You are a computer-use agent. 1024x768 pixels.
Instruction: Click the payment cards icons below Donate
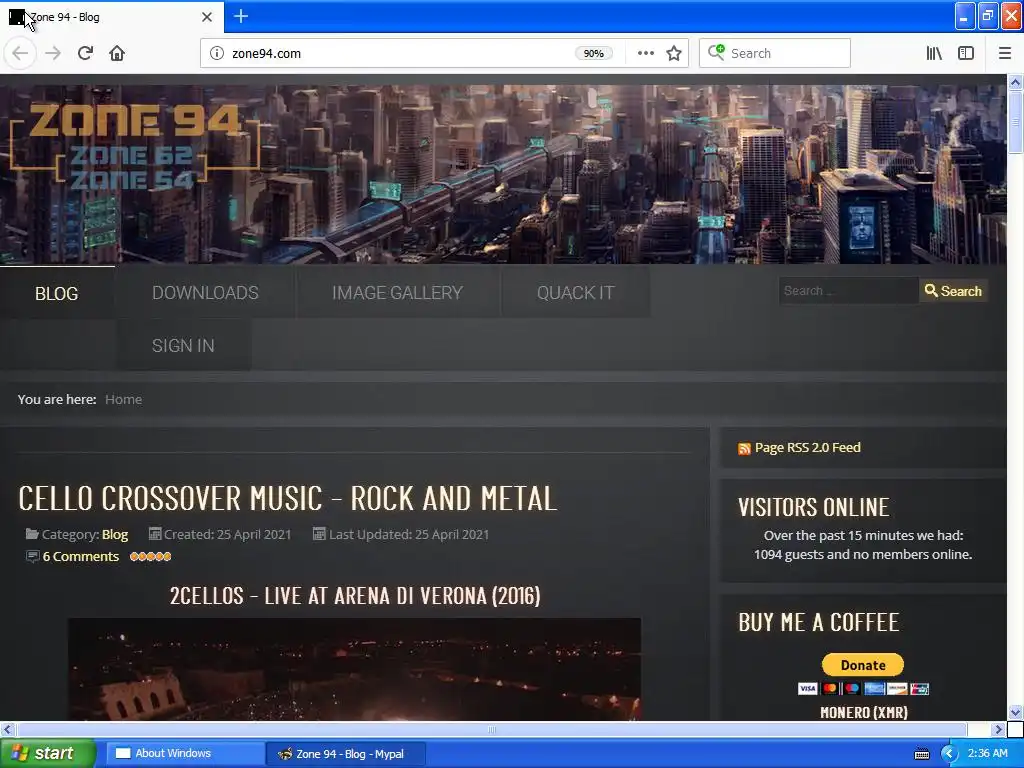[x=863, y=688]
